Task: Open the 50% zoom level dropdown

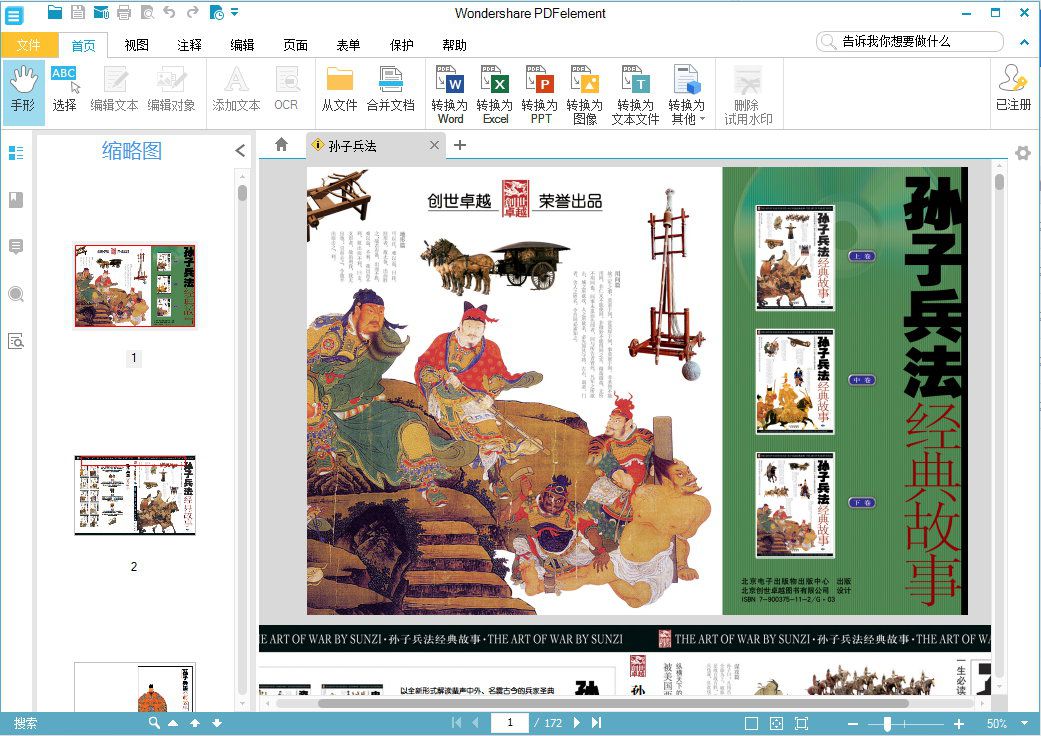Action: [x=1025, y=723]
